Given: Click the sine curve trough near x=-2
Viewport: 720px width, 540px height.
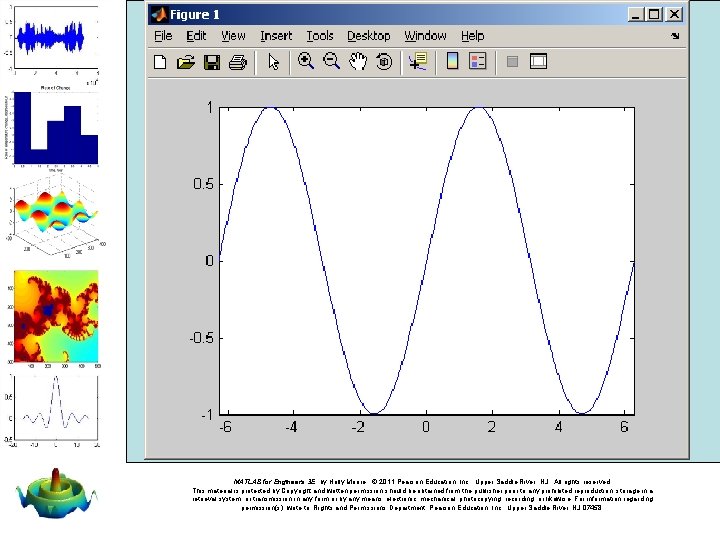Looking at the screenshot, I should click(375, 413).
